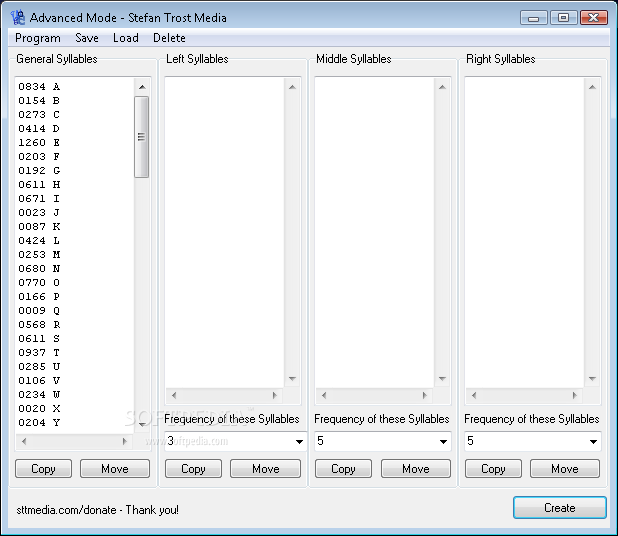Select the row "0568 R"
Viewport: 618px width, 536px height.
coord(39,325)
